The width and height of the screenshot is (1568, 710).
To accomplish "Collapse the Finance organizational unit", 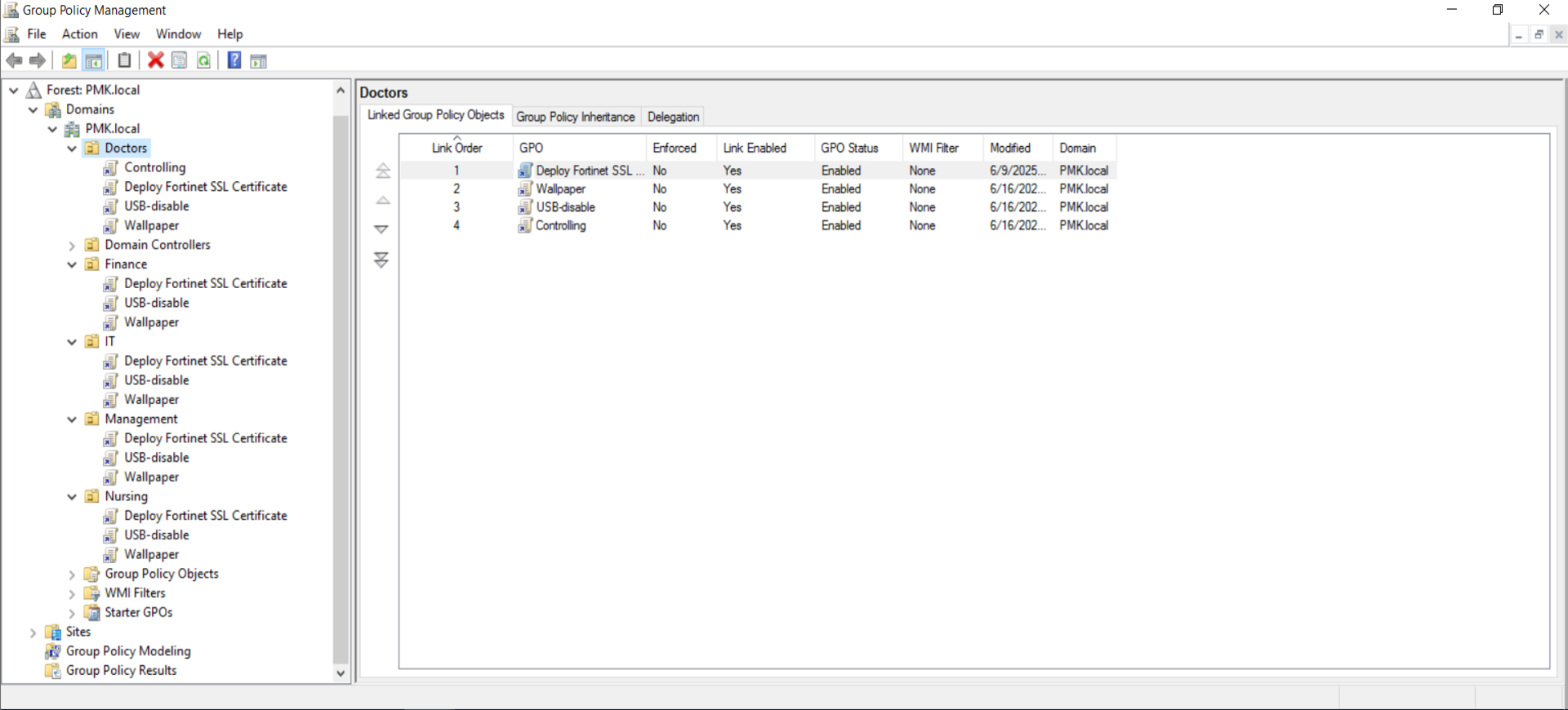I will (72, 264).
